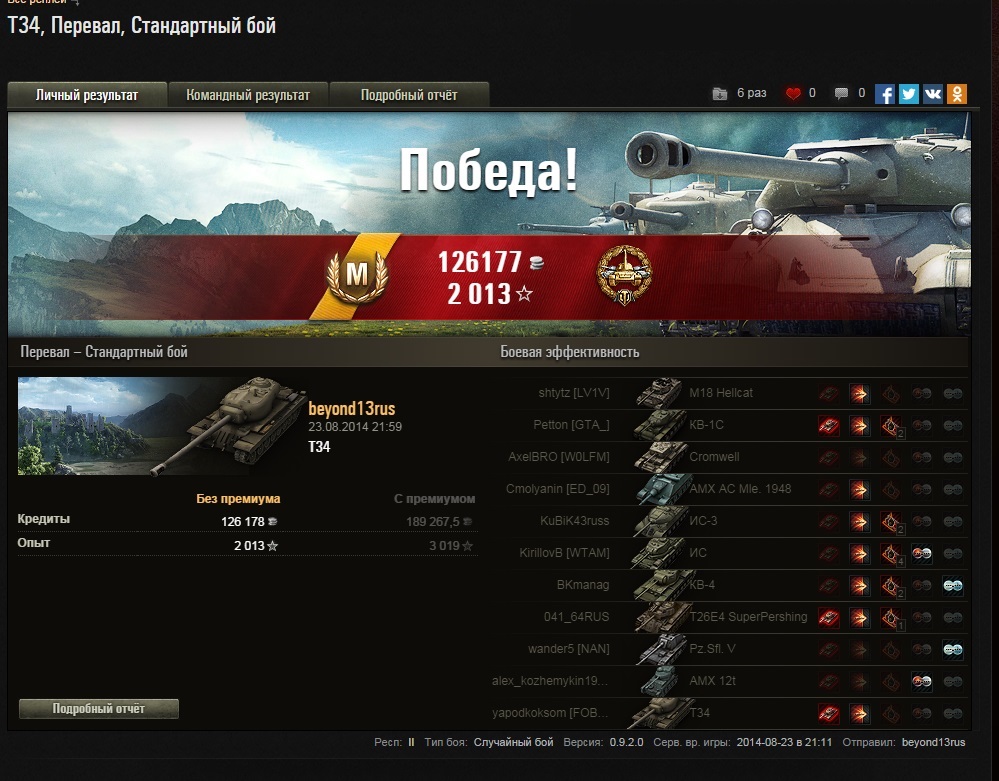
Task: Click the Подробный отчёт button at bottom
Action: pyautogui.click(x=99, y=708)
